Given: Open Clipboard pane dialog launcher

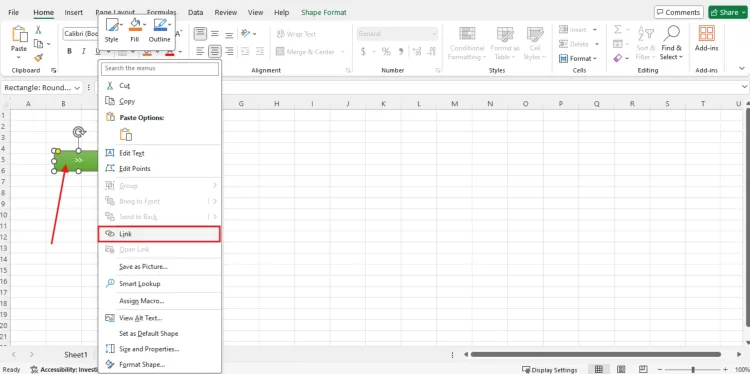Looking at the screenshot, I should click(x=54, y=70).
